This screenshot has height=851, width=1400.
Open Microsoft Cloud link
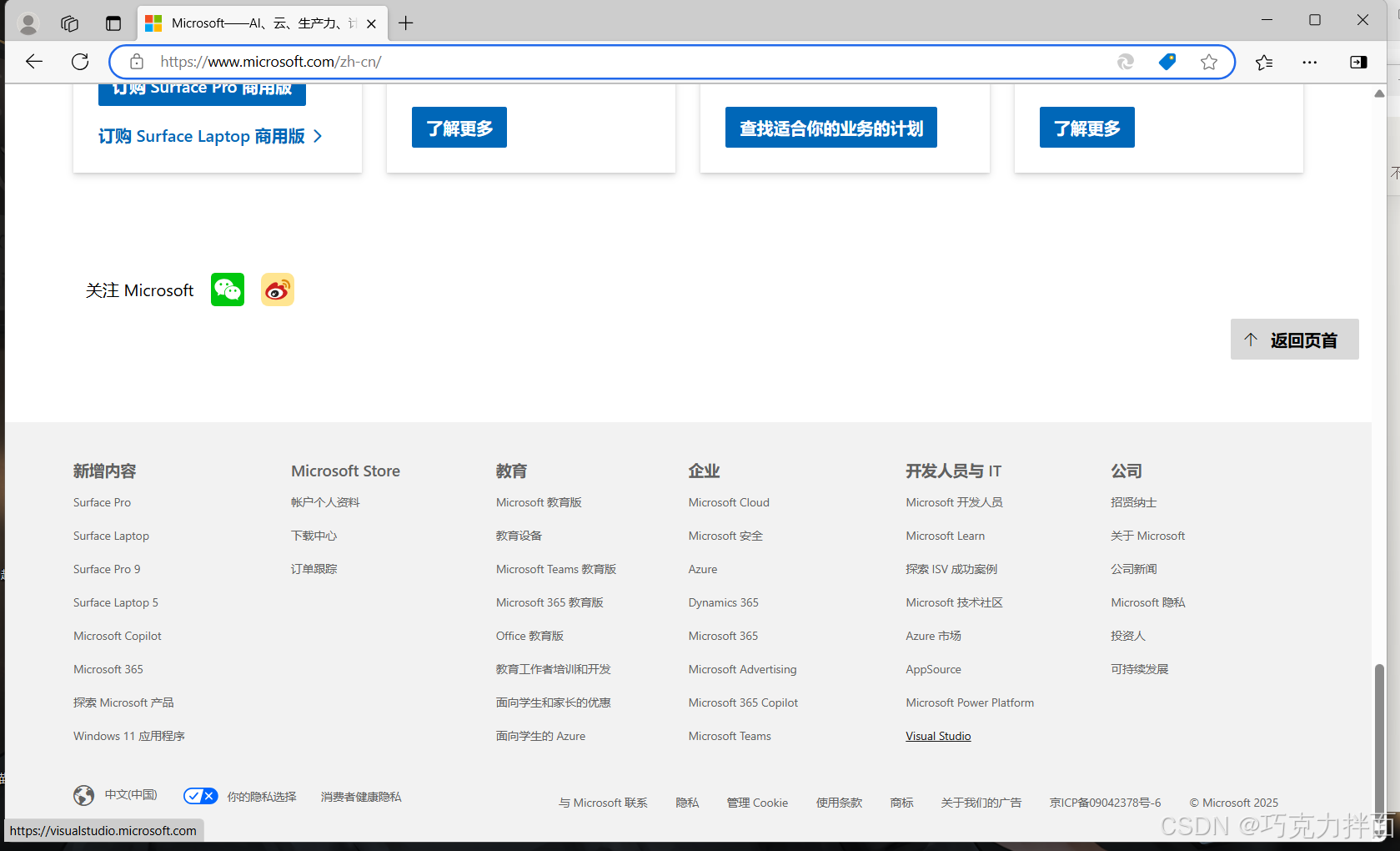[x=729, y=502]
